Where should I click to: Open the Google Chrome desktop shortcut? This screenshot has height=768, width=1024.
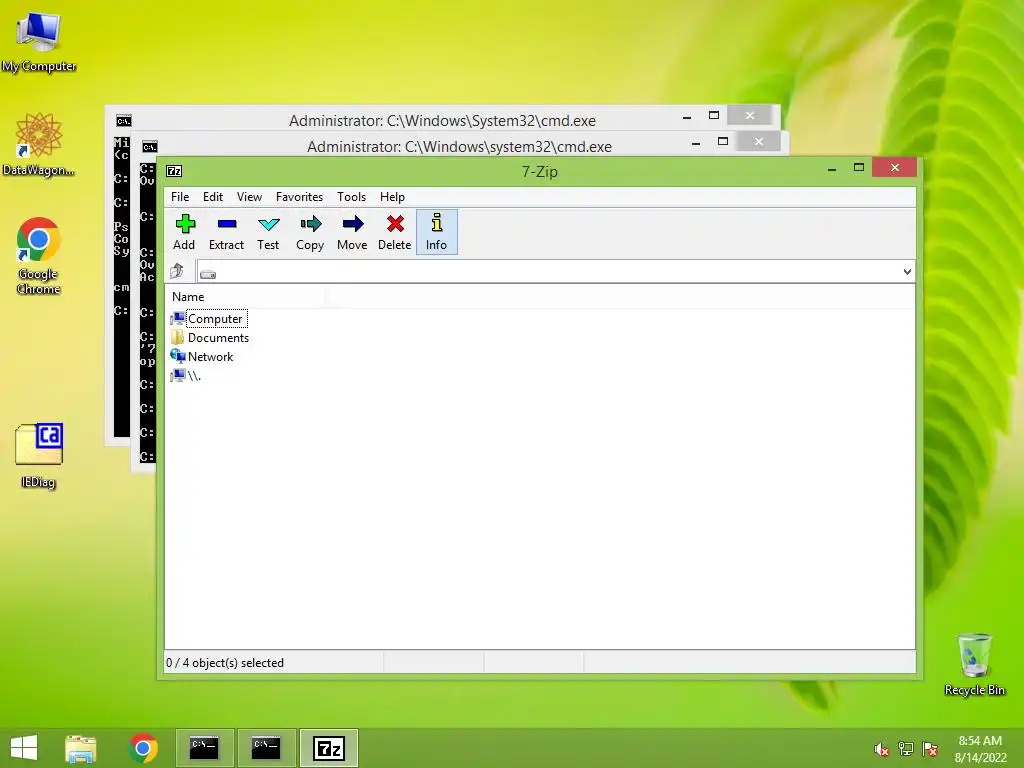pyautogui.click(x=39, y=255)
